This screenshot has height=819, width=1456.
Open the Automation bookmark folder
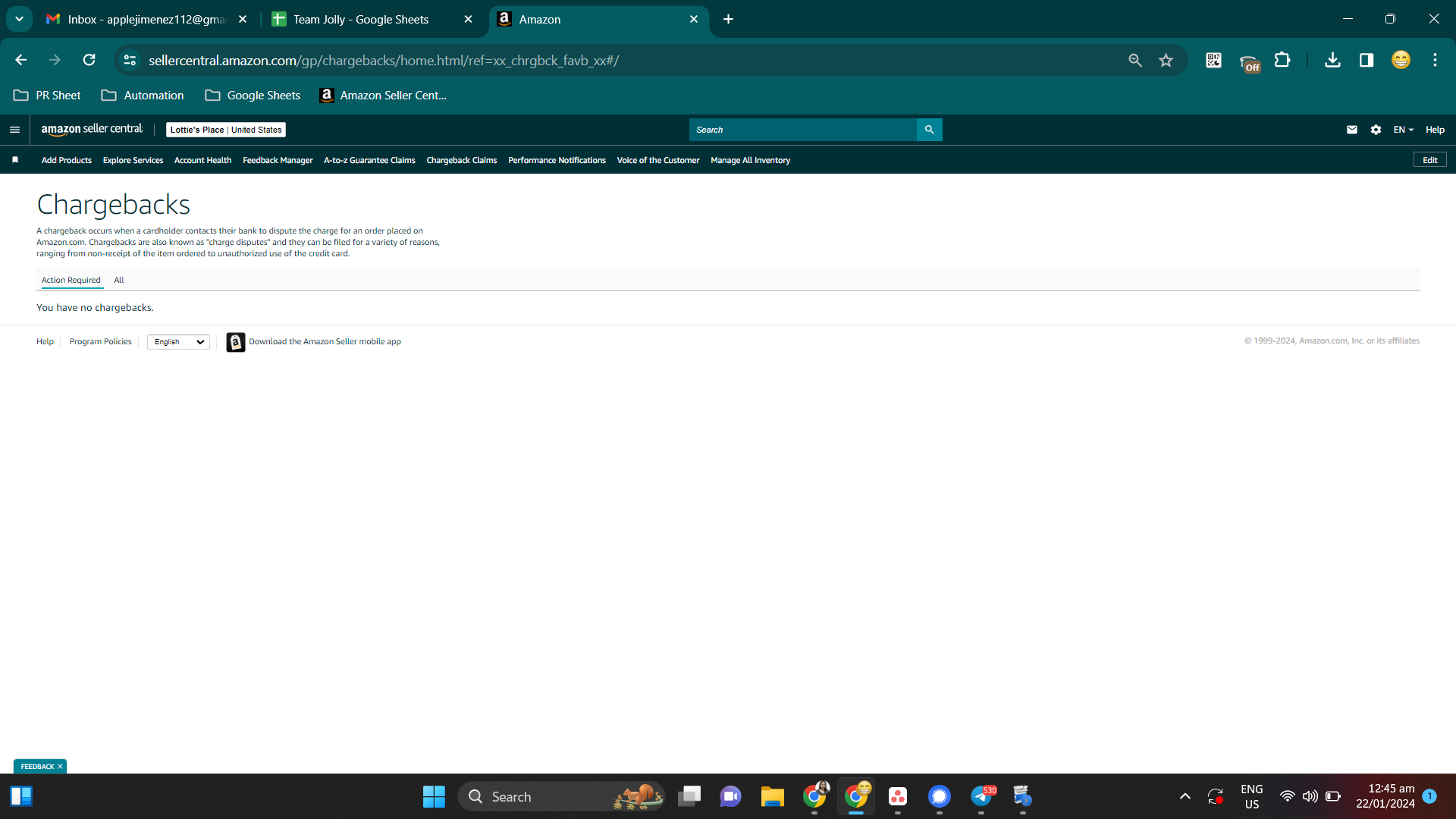click(143, 96)
